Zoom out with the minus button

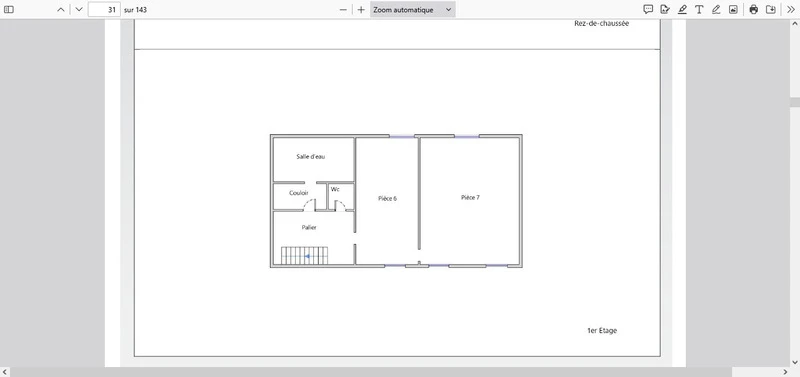tap(343, 10)
